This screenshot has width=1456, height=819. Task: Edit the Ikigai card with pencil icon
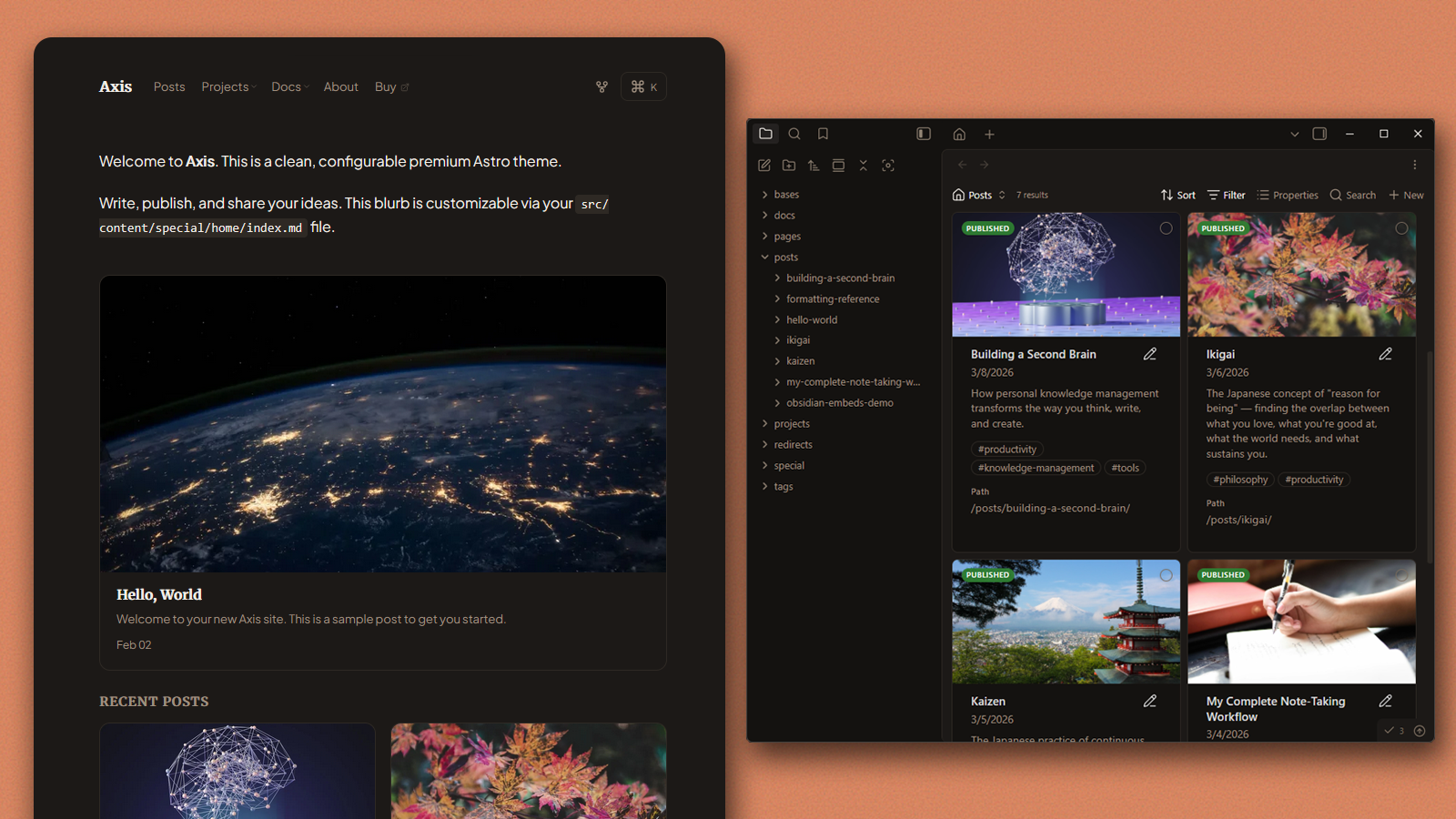(x=1385, y=354)
